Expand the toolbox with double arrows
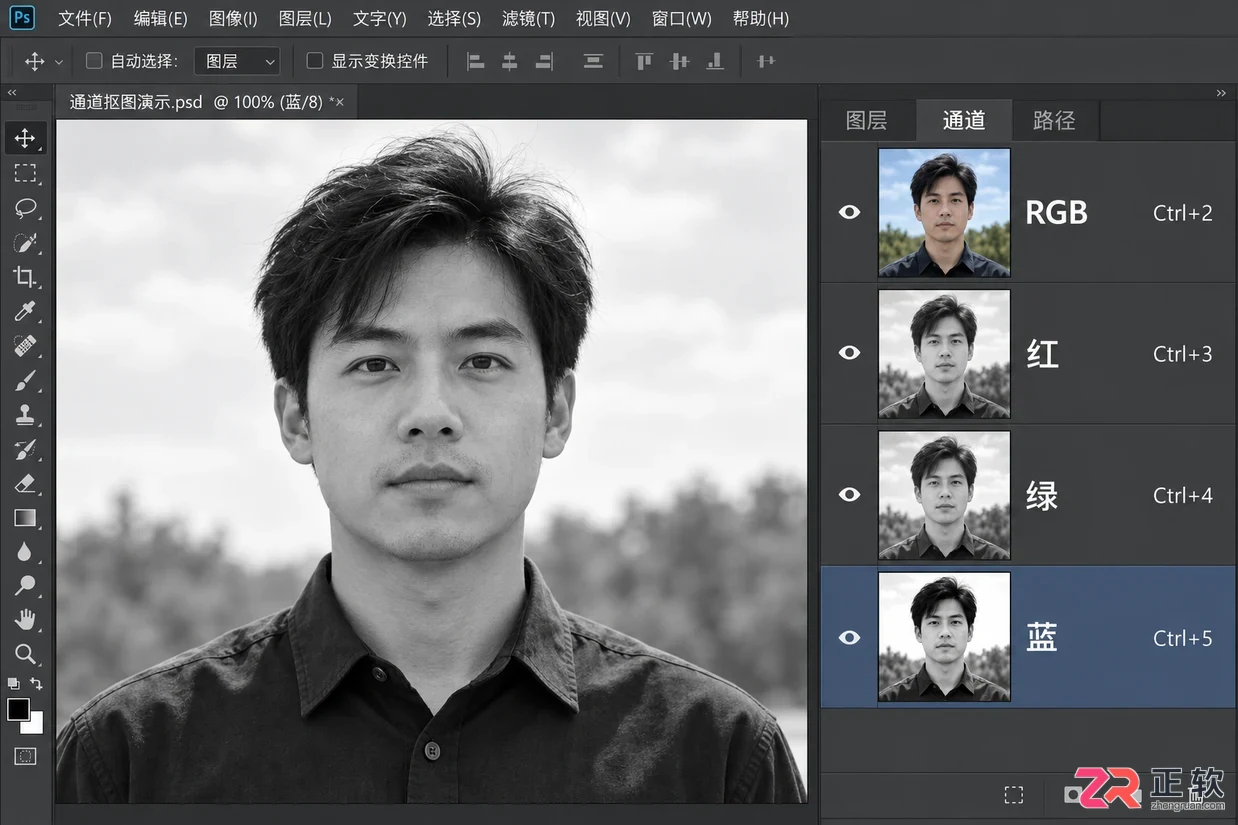Screen dimensions: 1238x825 click(x=12, y=93)
